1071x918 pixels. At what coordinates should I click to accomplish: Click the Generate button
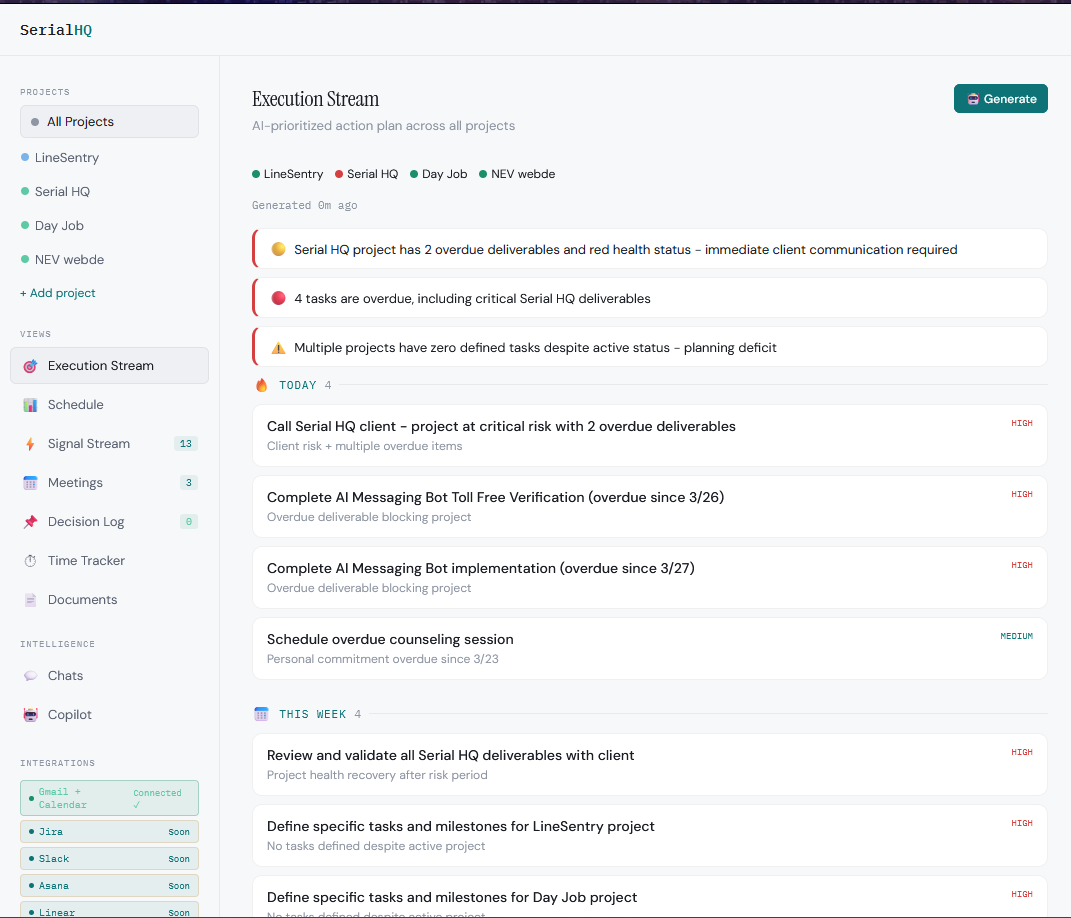[1000, 98]
